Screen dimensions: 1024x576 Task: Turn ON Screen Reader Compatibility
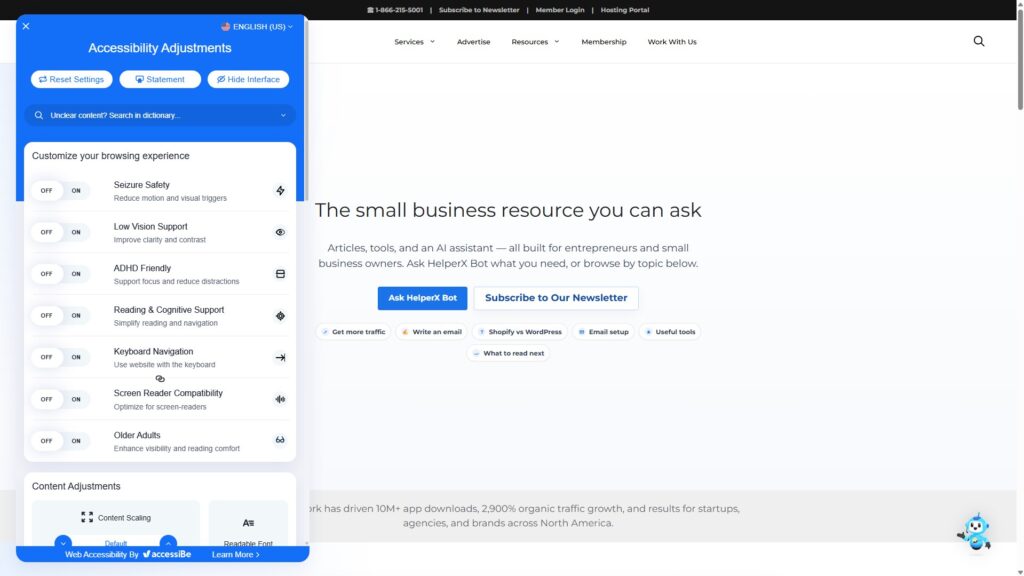click(76, 399)
